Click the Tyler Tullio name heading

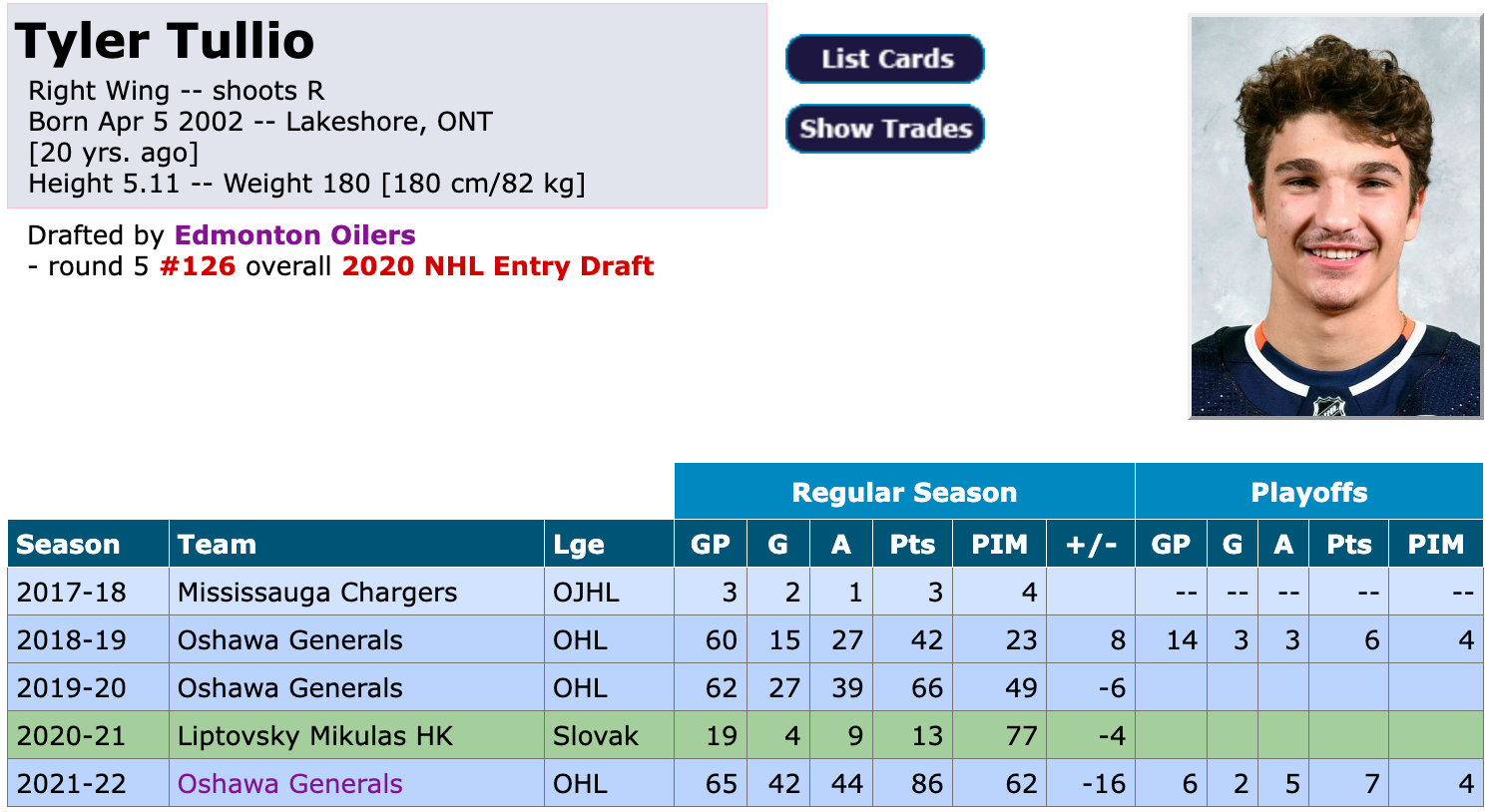tap(165, 42)
